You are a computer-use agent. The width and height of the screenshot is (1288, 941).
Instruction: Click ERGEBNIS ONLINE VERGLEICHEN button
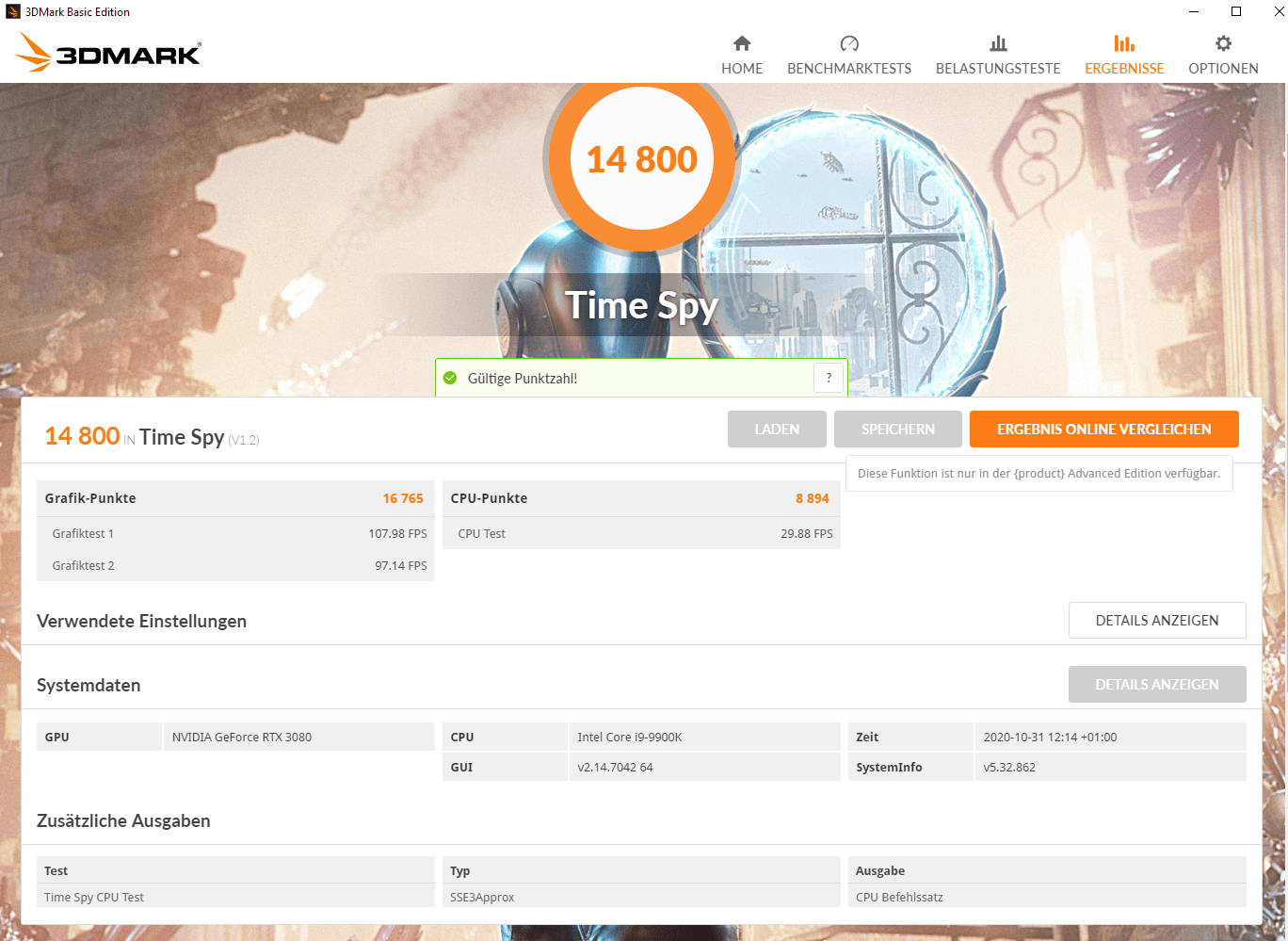[x=1104, y=429]
